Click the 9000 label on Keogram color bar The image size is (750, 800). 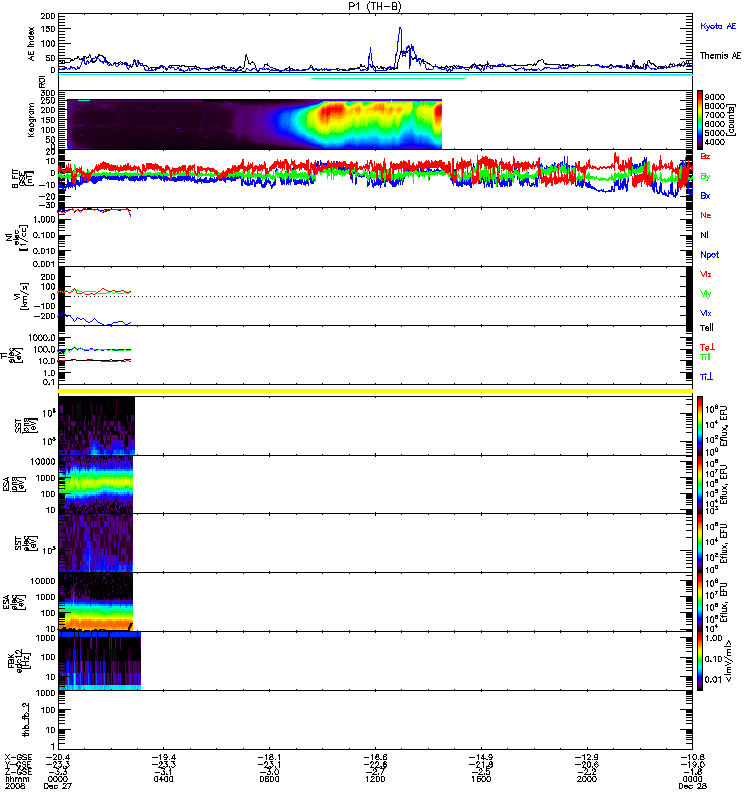[x=715, y=97]
